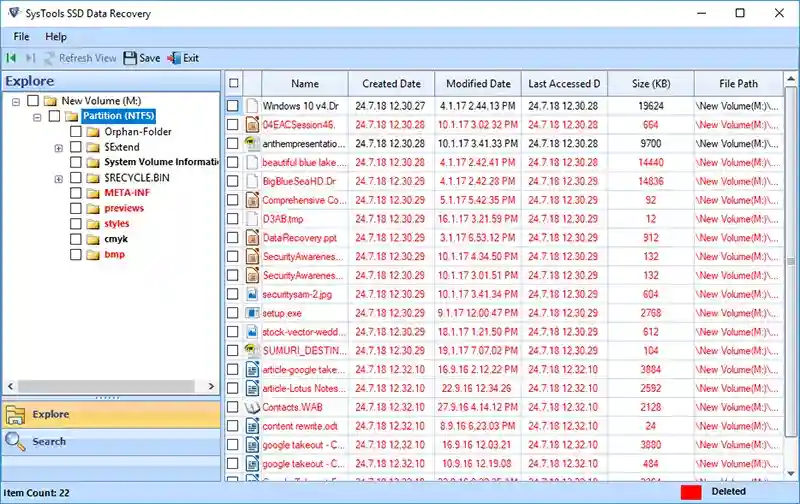Tick checkbox for setup.exe row
The image size is (800, 504).
tap(233, 313)
